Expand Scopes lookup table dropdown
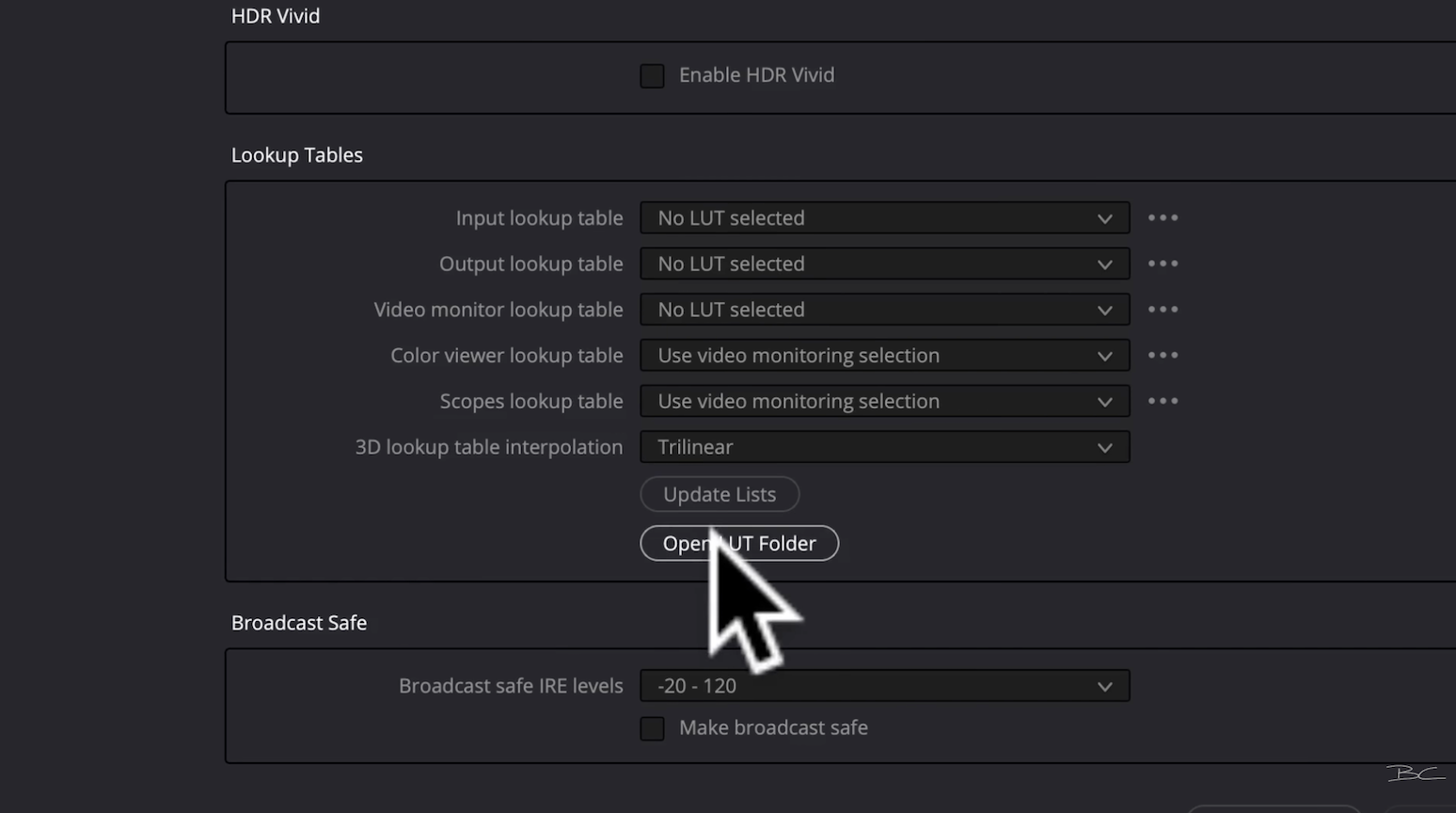This screenshot has height=813, width=1456. point(884,402)
